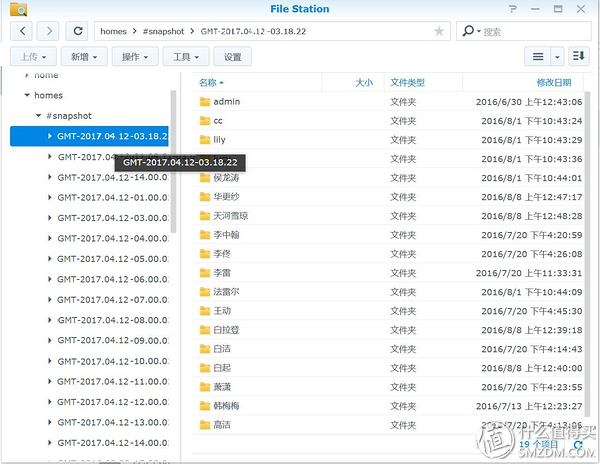600x464 pixels.
Task: Open search options magnifier dropdown
Action: coord(471,31)
